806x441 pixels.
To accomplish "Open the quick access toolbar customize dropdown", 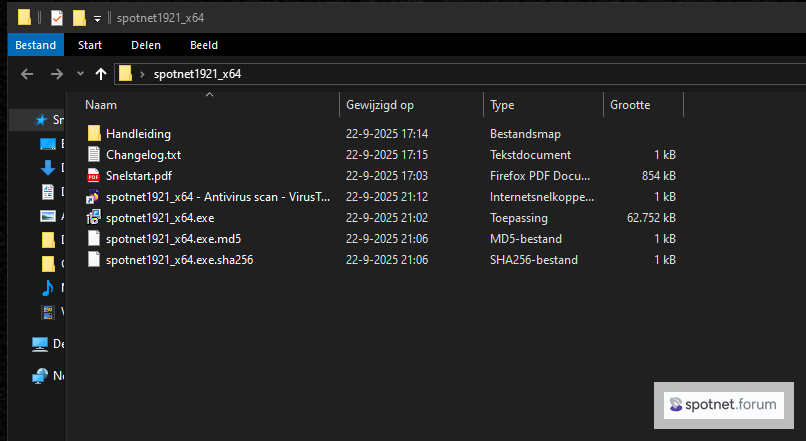I will point(97,19).
